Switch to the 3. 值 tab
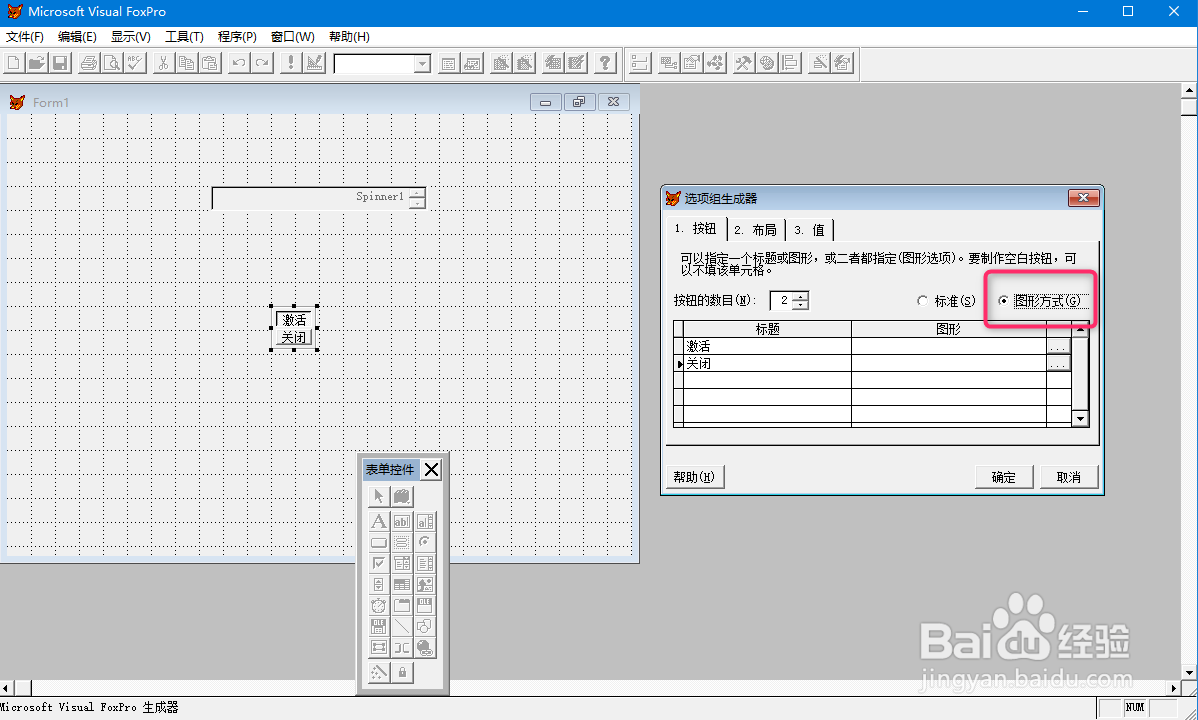This screenshot has height=720, width=1198. click(810, 230)
